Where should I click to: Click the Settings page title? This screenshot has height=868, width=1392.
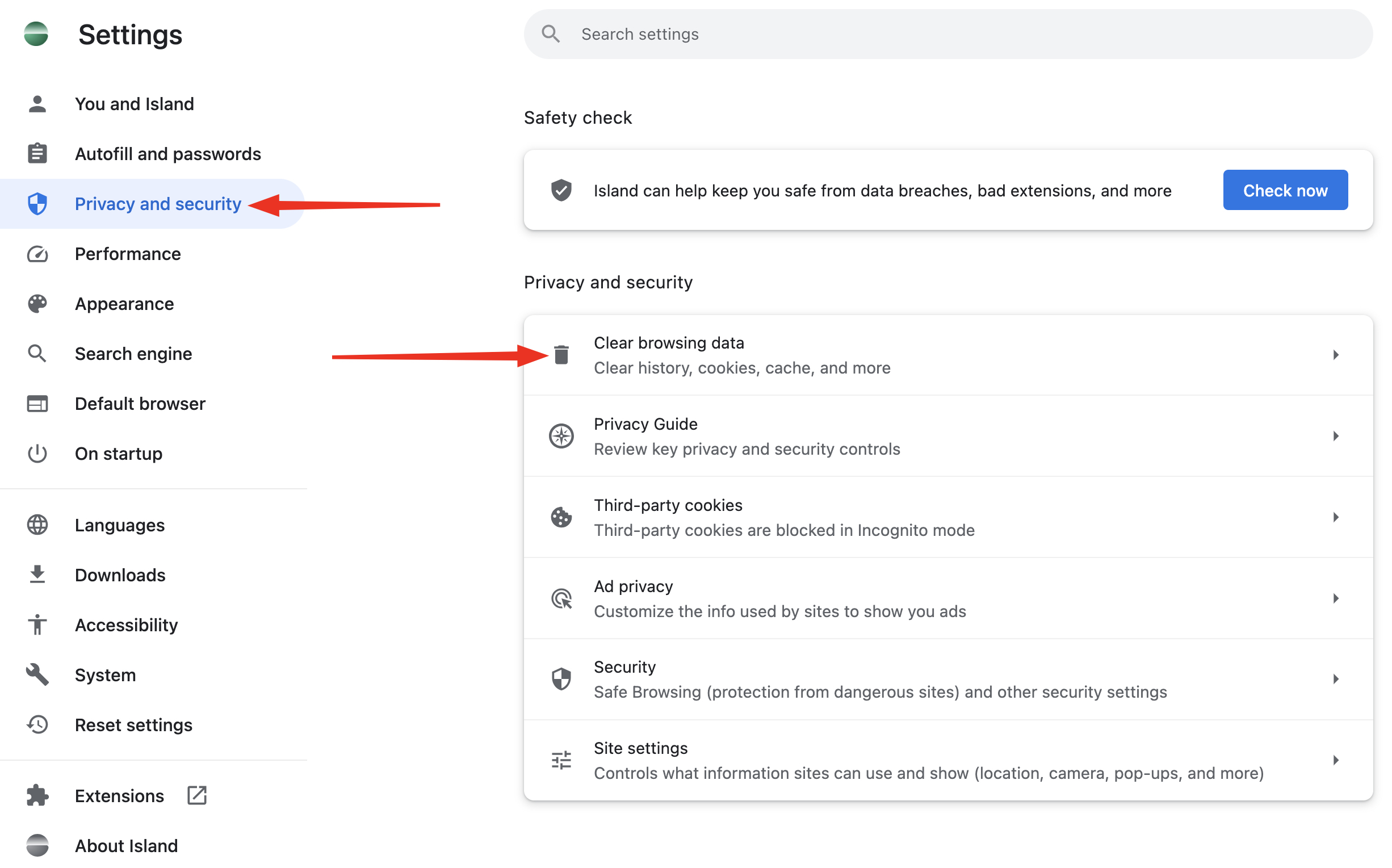(131, 35)
